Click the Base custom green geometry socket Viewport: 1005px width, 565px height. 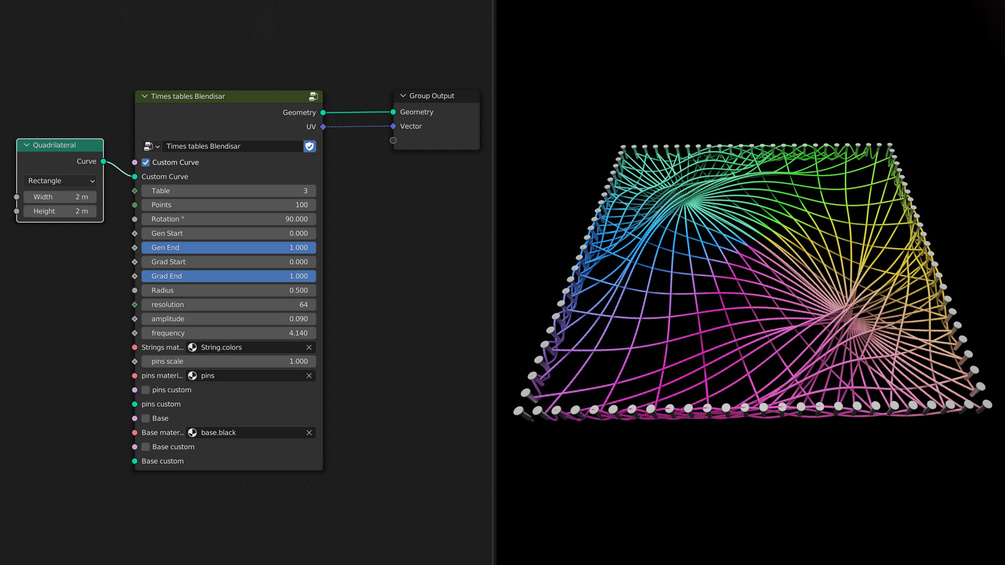point(135,461)
